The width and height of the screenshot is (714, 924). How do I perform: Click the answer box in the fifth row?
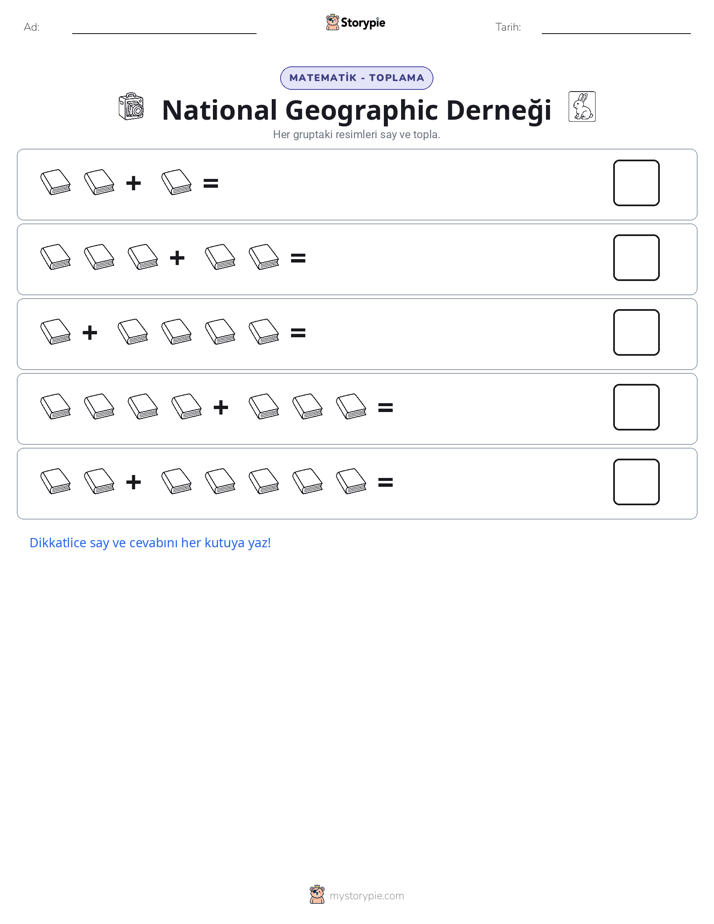pyautogui.click(x=636, y=482)
